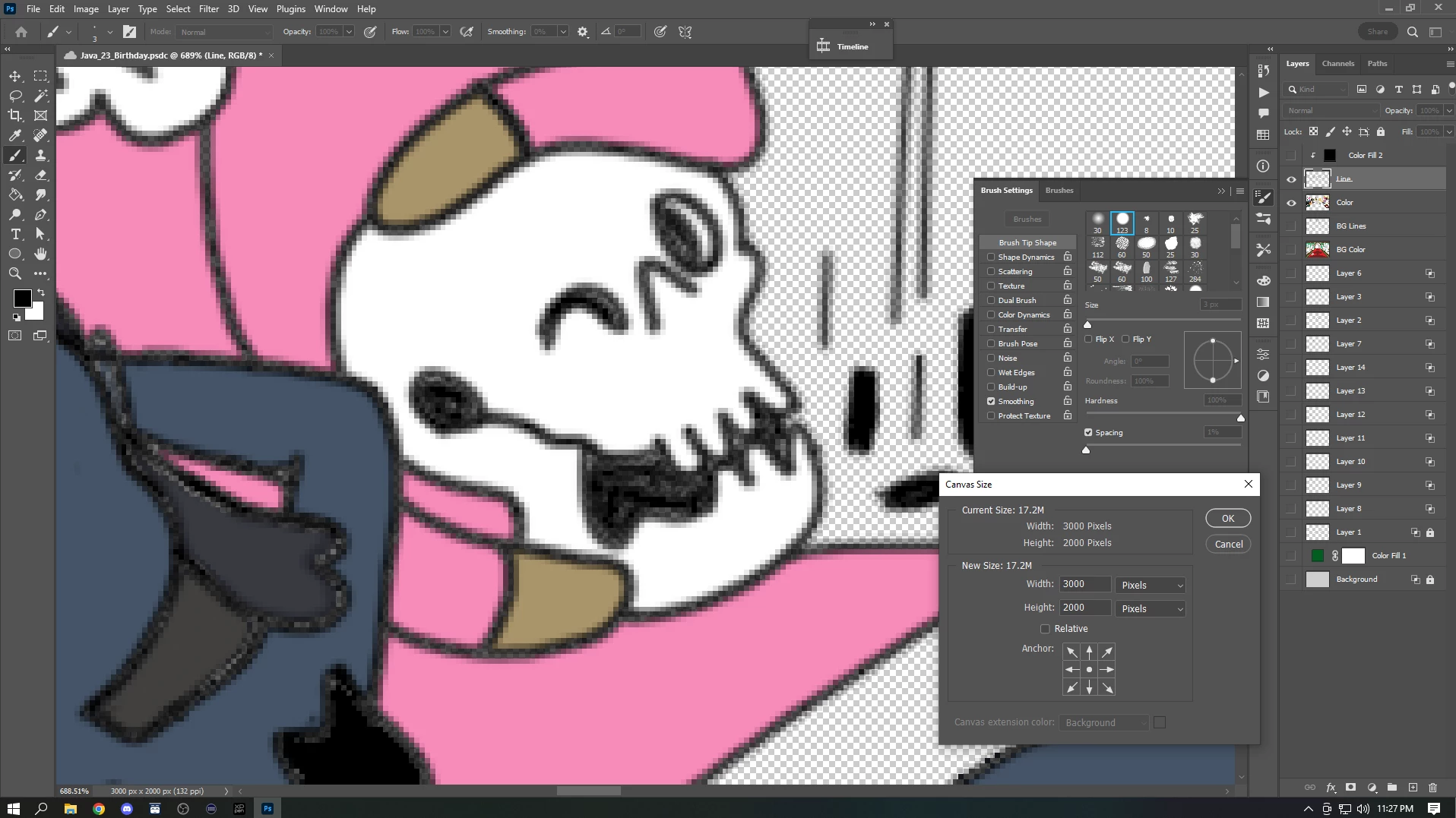The image size is (1456, 818).
Task: Open smoothing options gear icon
Action: point(583,32)
